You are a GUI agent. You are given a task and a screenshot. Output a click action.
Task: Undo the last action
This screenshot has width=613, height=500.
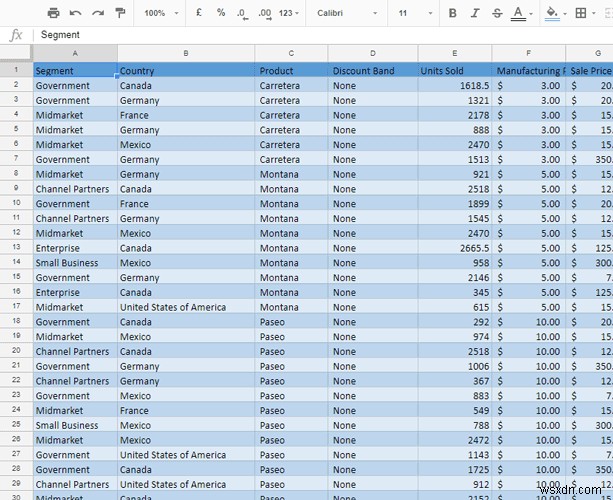(x=75, y=13)
